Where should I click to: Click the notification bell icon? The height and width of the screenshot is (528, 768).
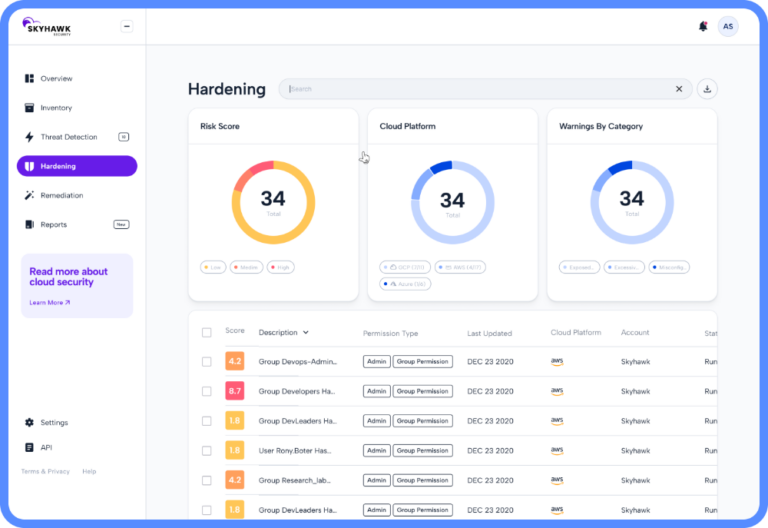[703, 26]
